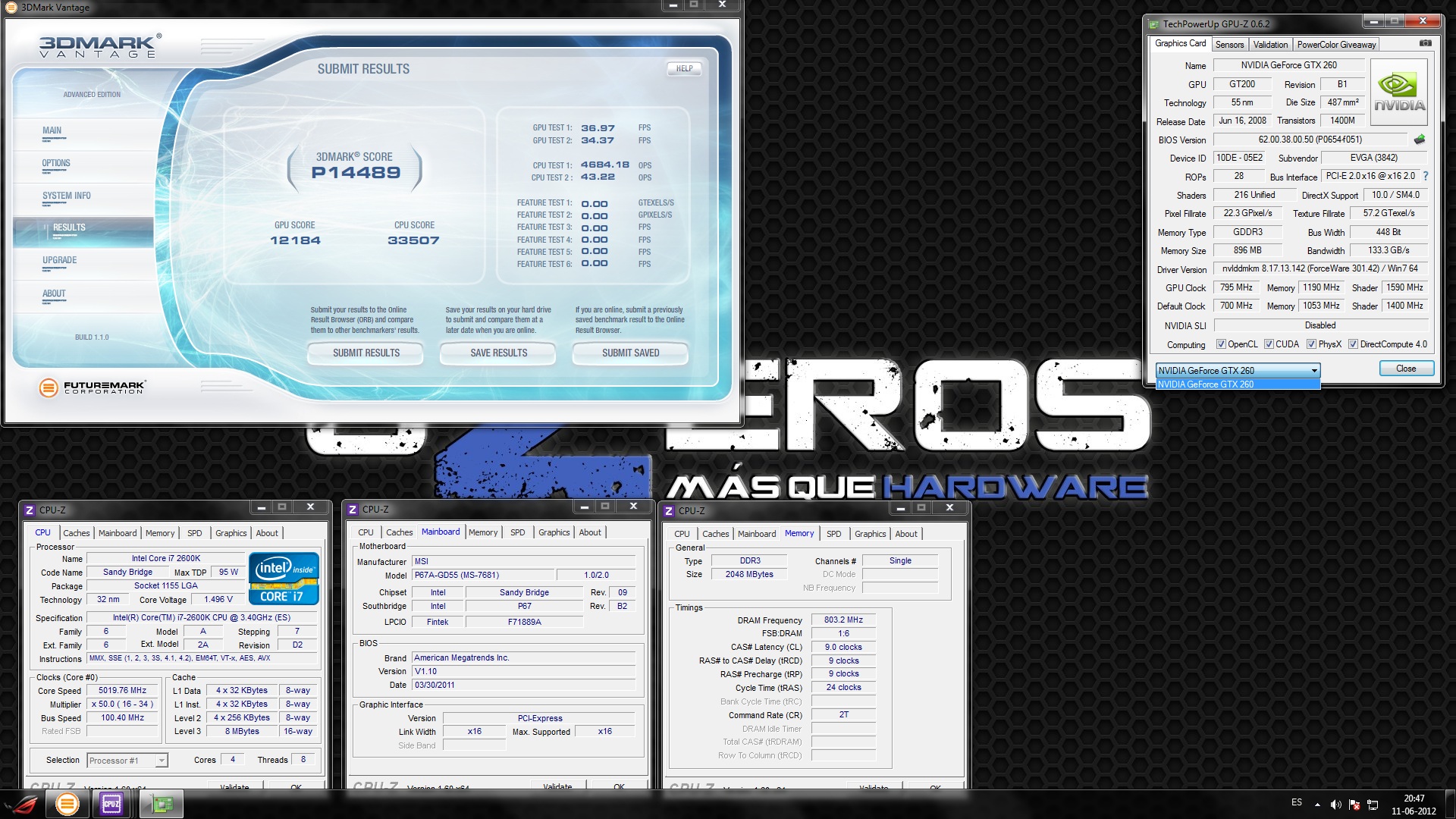Toggle the PhysX checkbox
The height and width of the screenshot is (819, 1456).
(1311, 344)
